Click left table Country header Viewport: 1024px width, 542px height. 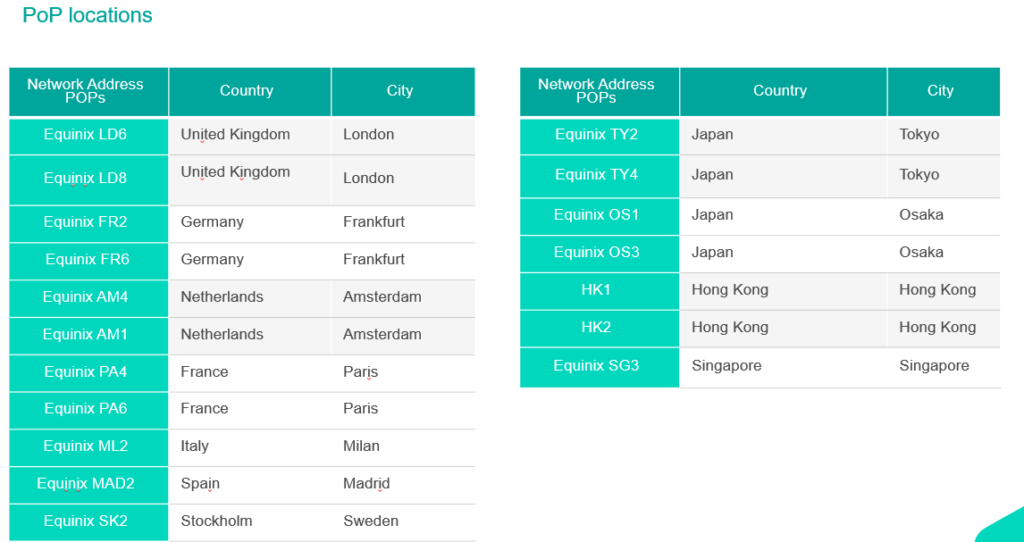tap(249, 91)
